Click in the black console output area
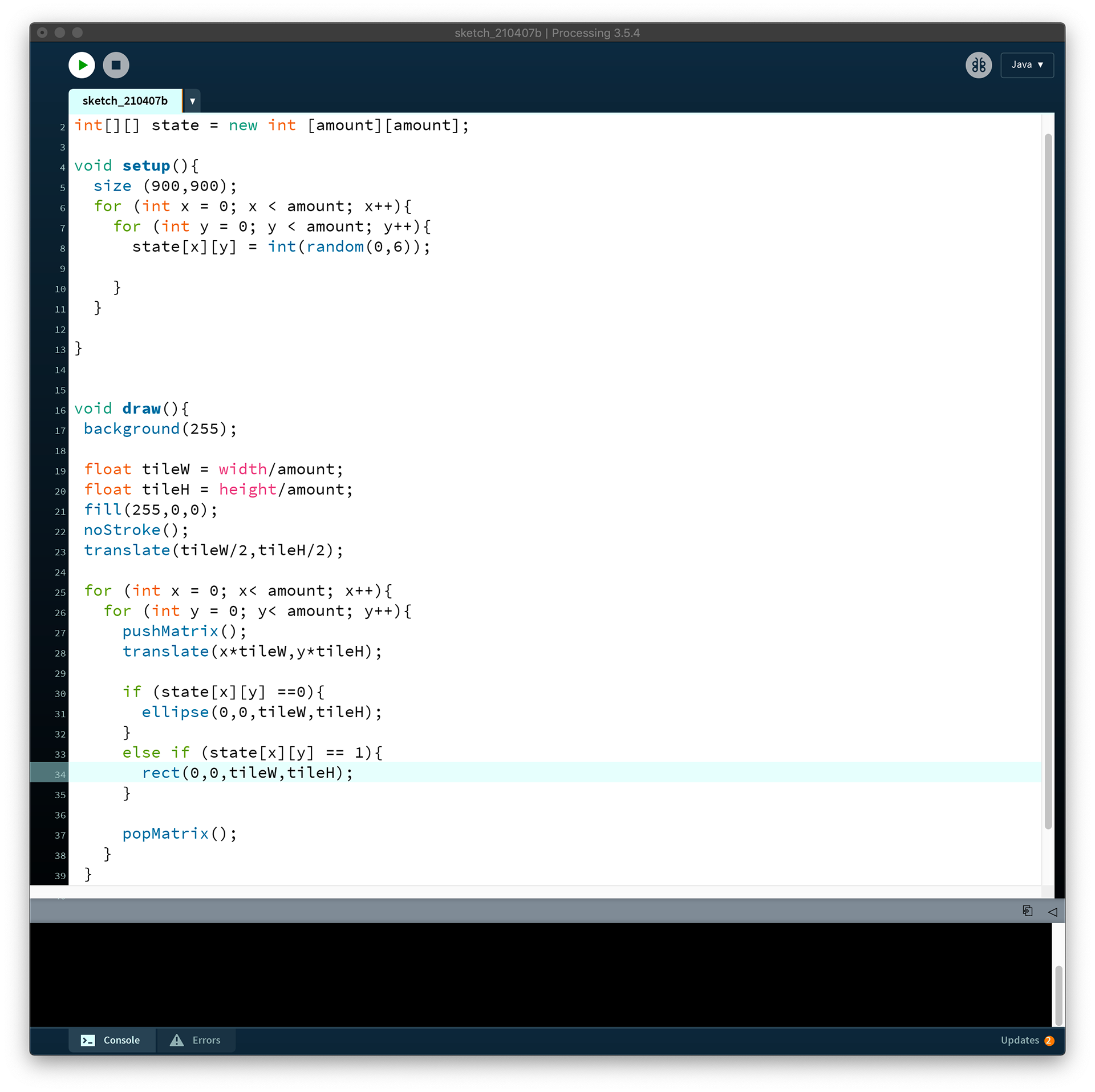The image size is (1095, 1092). coord(541,974)
